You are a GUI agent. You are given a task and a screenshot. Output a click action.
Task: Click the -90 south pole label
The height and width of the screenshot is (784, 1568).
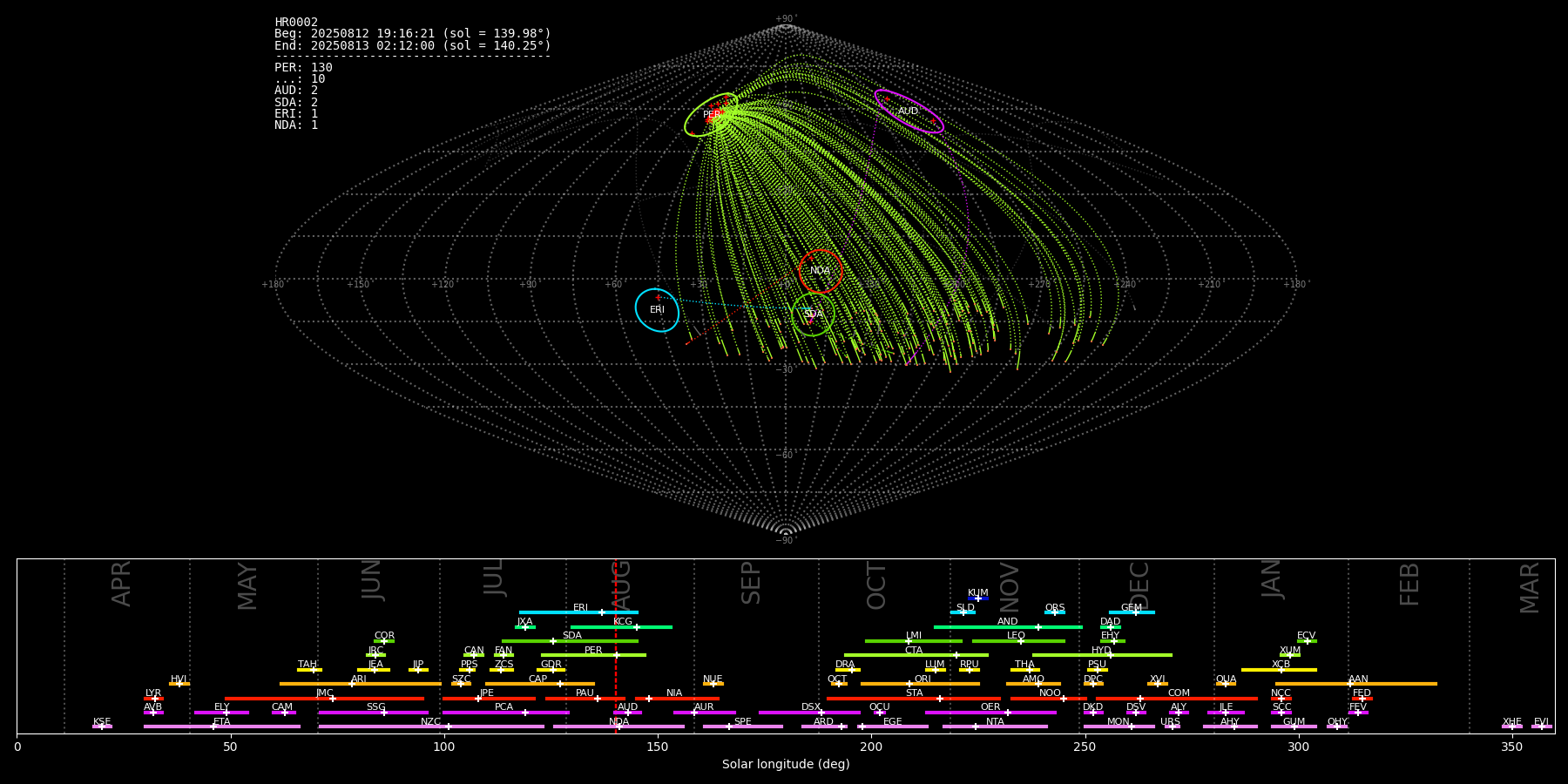(x=786, y=541)
